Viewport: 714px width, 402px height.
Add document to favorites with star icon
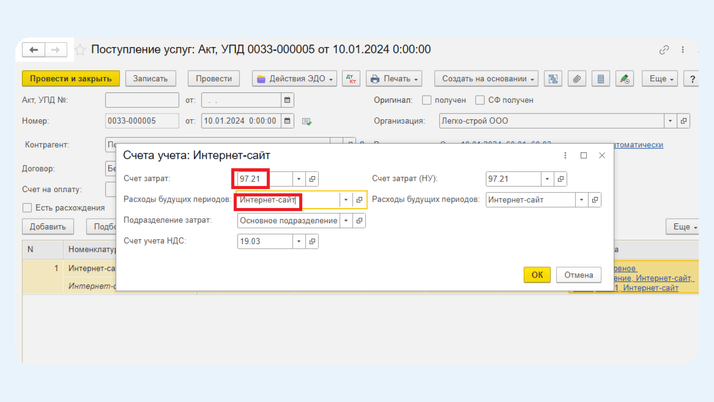point(80,50)
